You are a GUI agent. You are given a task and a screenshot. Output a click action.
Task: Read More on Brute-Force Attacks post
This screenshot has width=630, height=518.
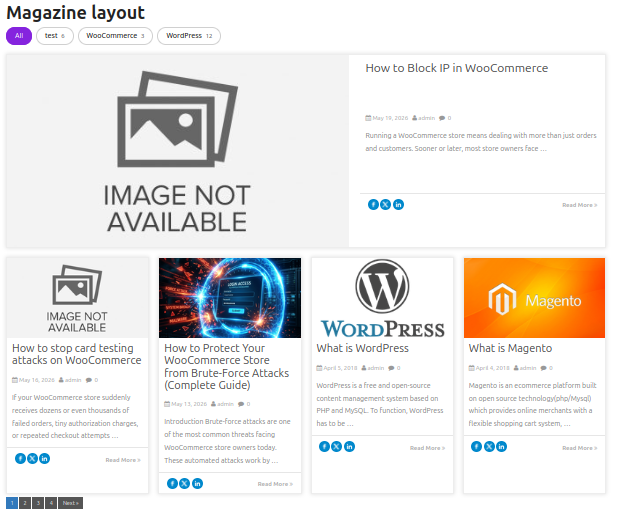pos(275,484)
